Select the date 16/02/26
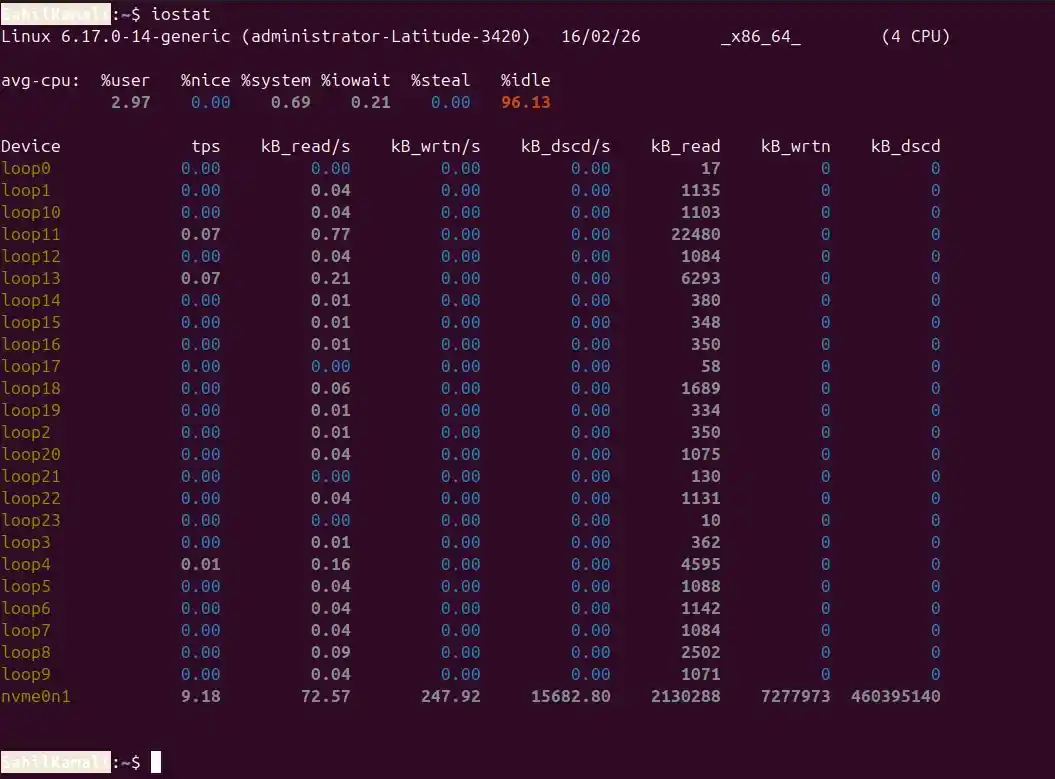This screenshot has height=779, width=1055. tap(601, 36)
